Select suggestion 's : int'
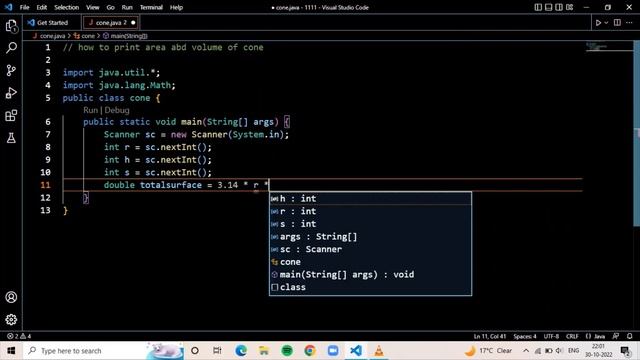The height and width of the screenshot is (360, 640). [370, 224]
